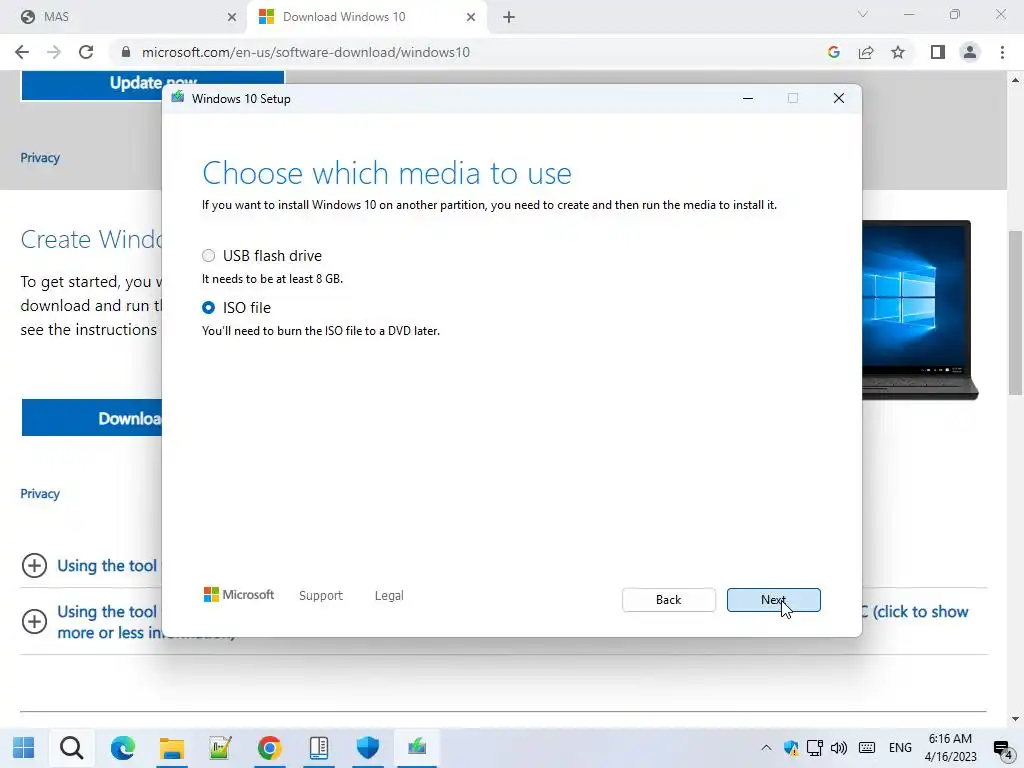Click scrollbar up arrow
Viewport: 1024px width, 768px height.
pos(1015,80)
